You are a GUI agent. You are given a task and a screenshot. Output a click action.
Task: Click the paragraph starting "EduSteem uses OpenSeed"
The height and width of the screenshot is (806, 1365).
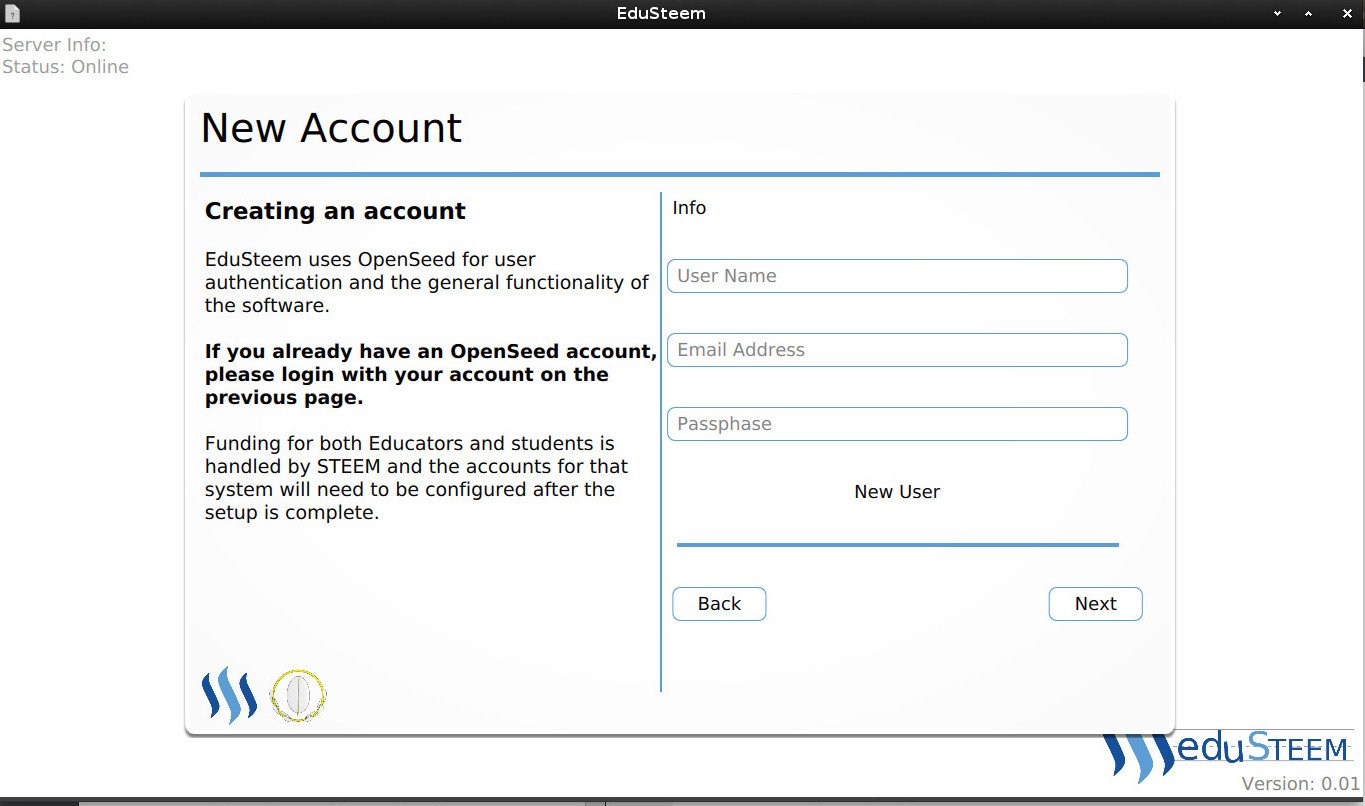coord(427,283)
